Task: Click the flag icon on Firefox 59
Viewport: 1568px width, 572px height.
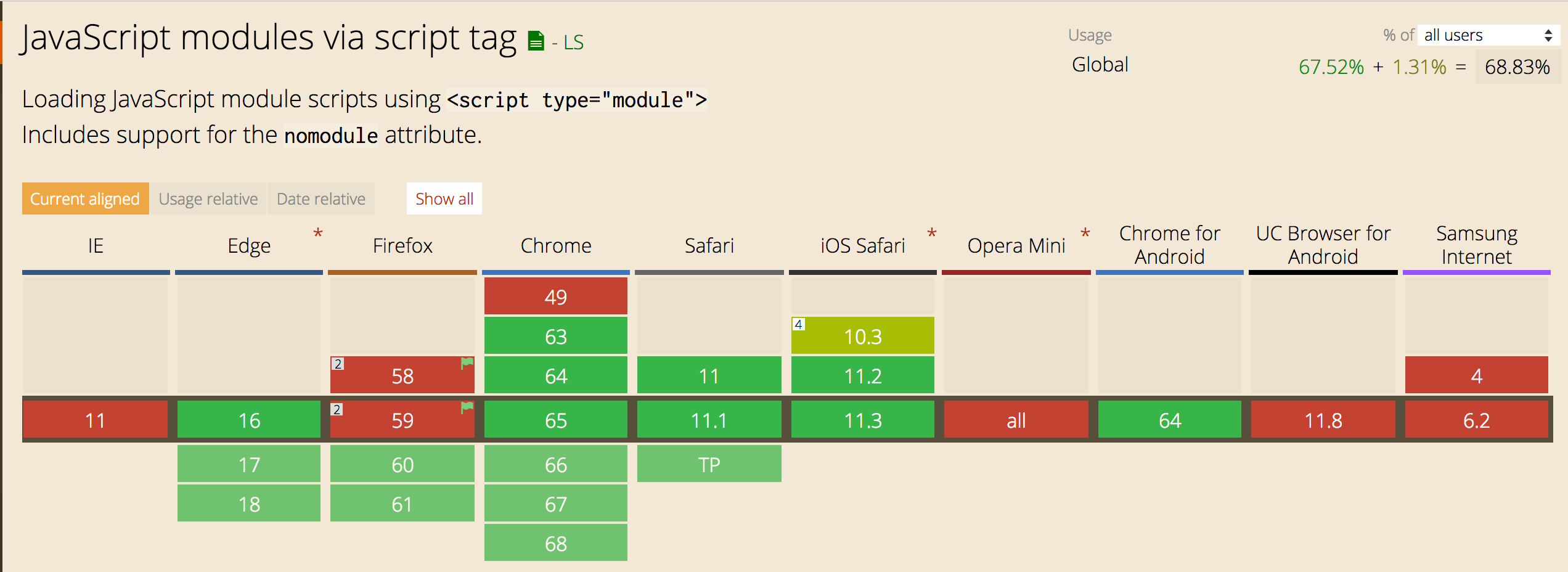Action: (x=467, y=407)
